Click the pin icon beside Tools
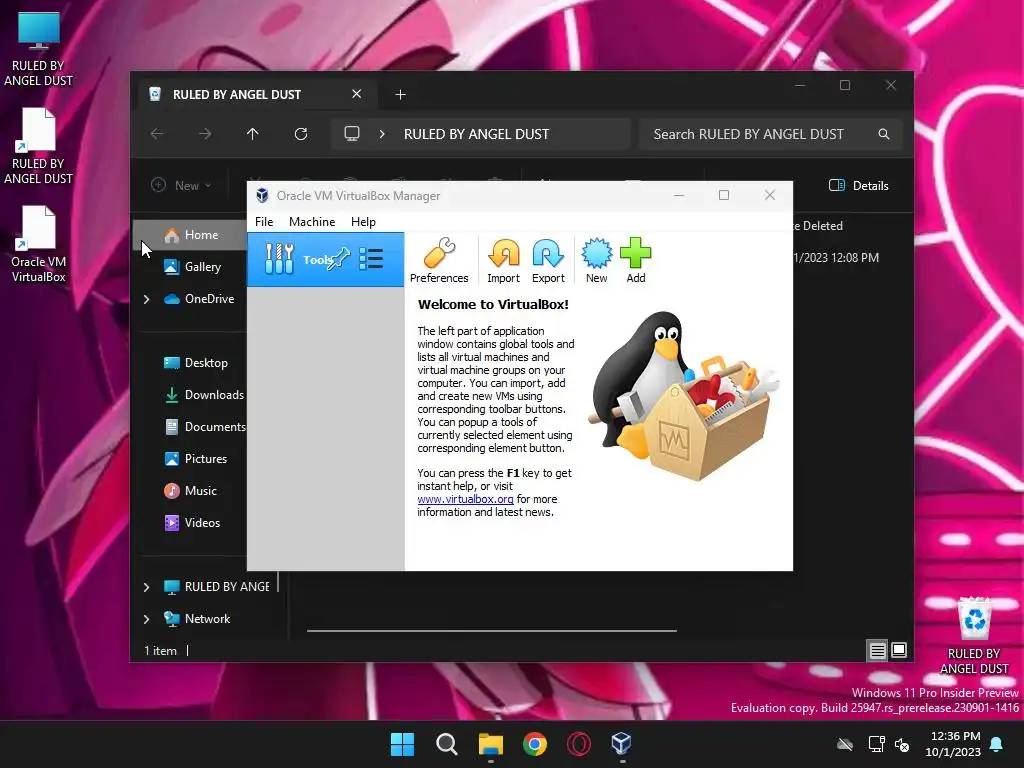Screen dimensions: 1024x768 [339, 259]
